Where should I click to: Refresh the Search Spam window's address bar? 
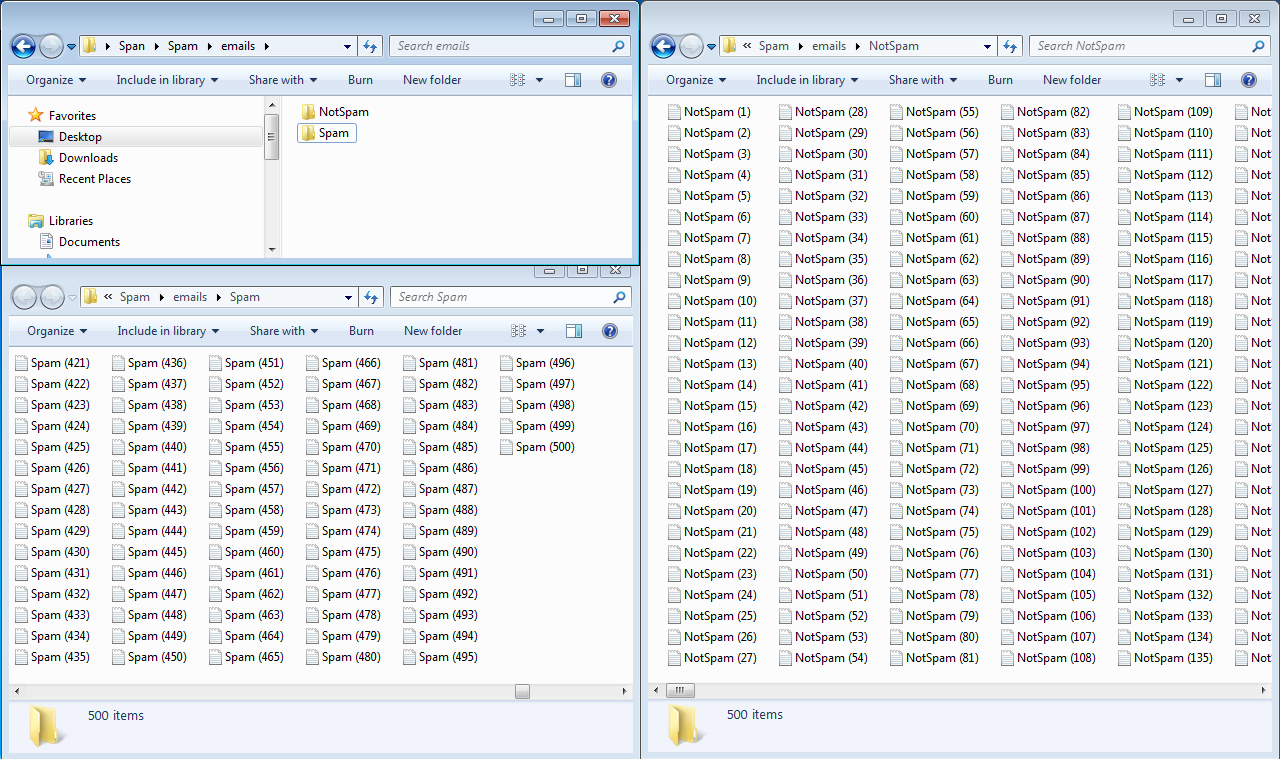pos(371,297)
